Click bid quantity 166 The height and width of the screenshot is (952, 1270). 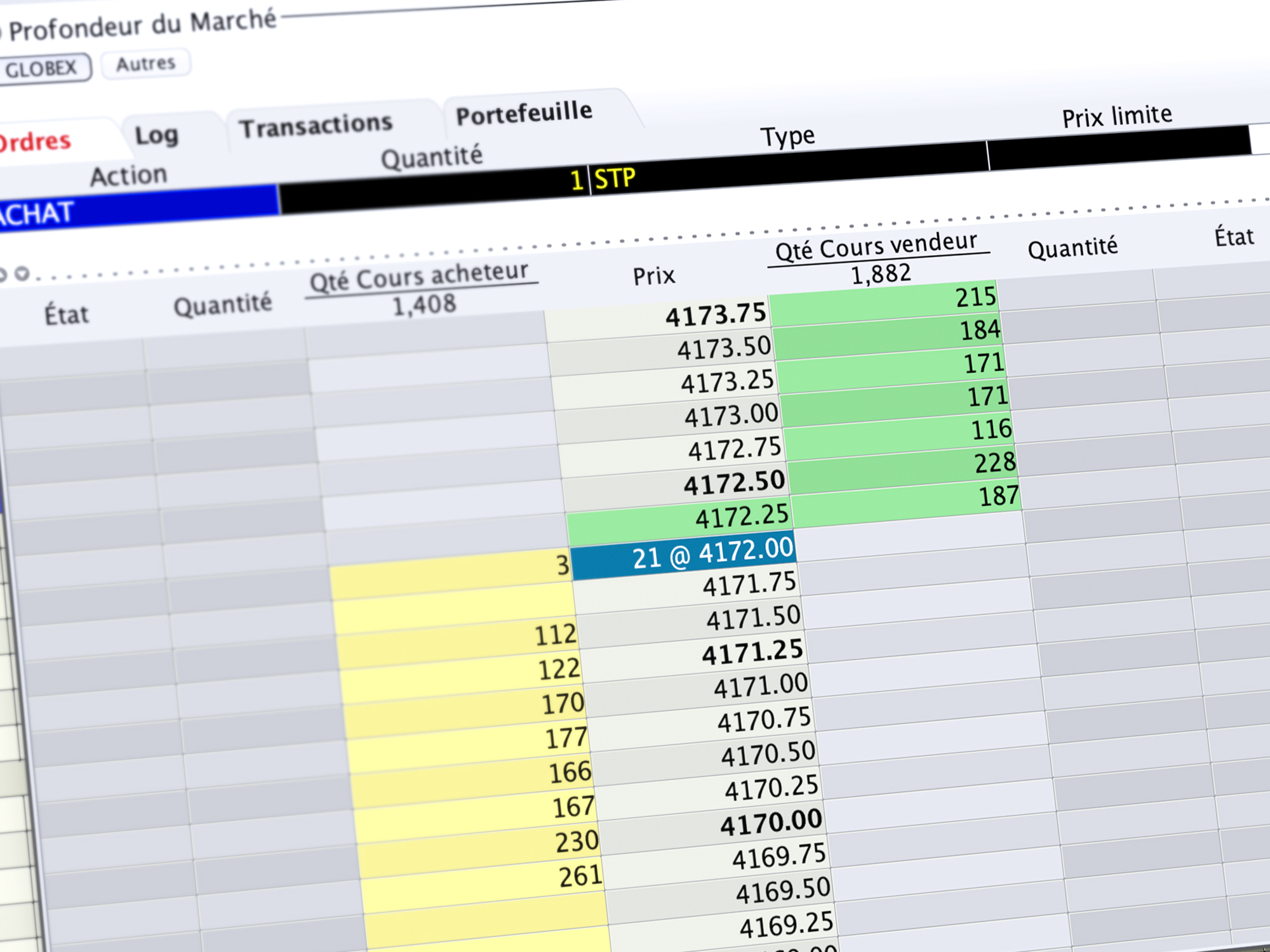(570, 772)
